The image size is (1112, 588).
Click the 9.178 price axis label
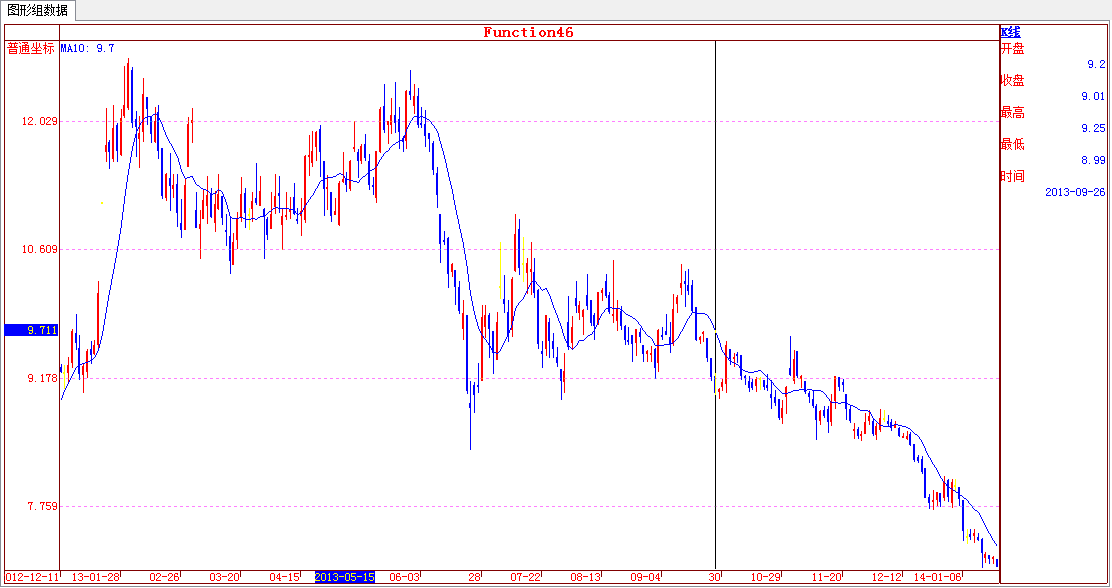(x=40, y=379)
